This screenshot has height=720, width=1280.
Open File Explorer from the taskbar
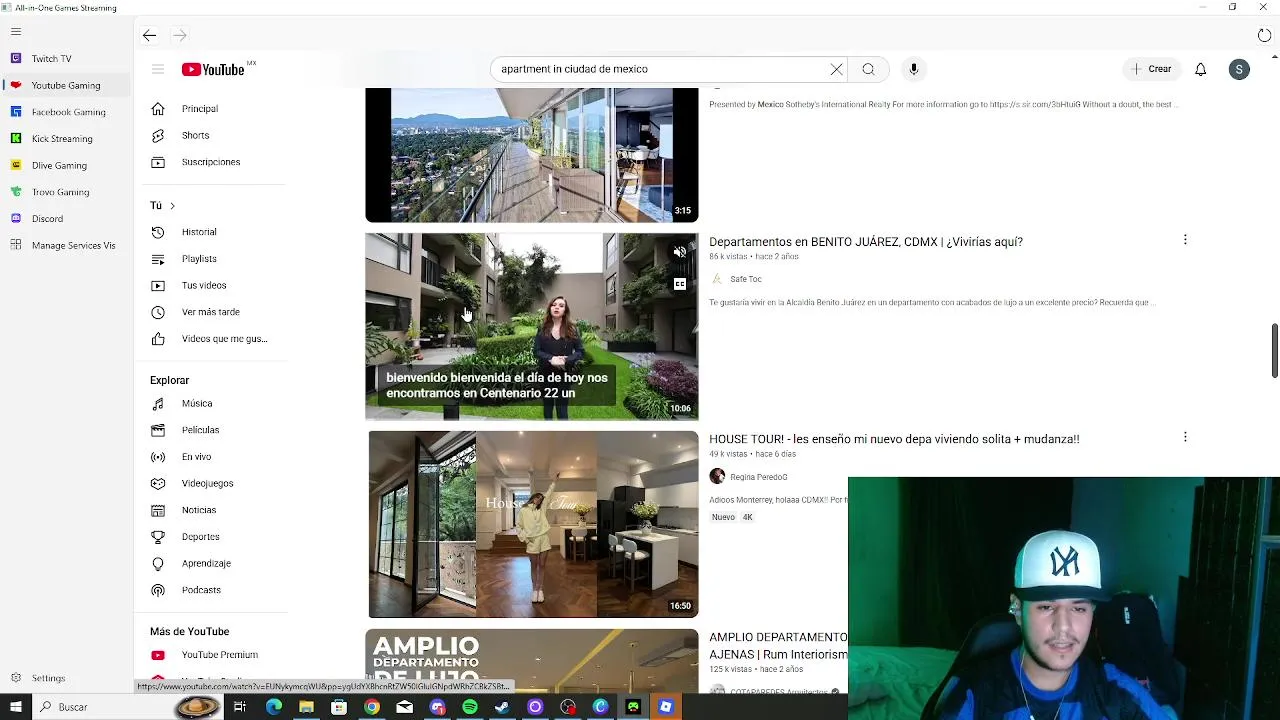coord(306,707)
